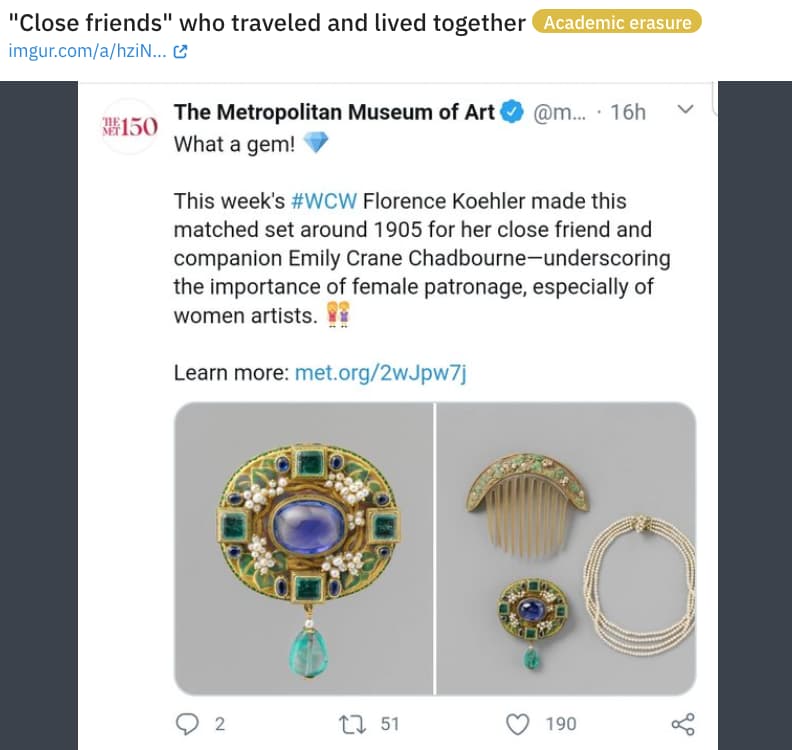792x750 pixels.
Task: Open the share icon on the tweet
Action: pos(683,724)
